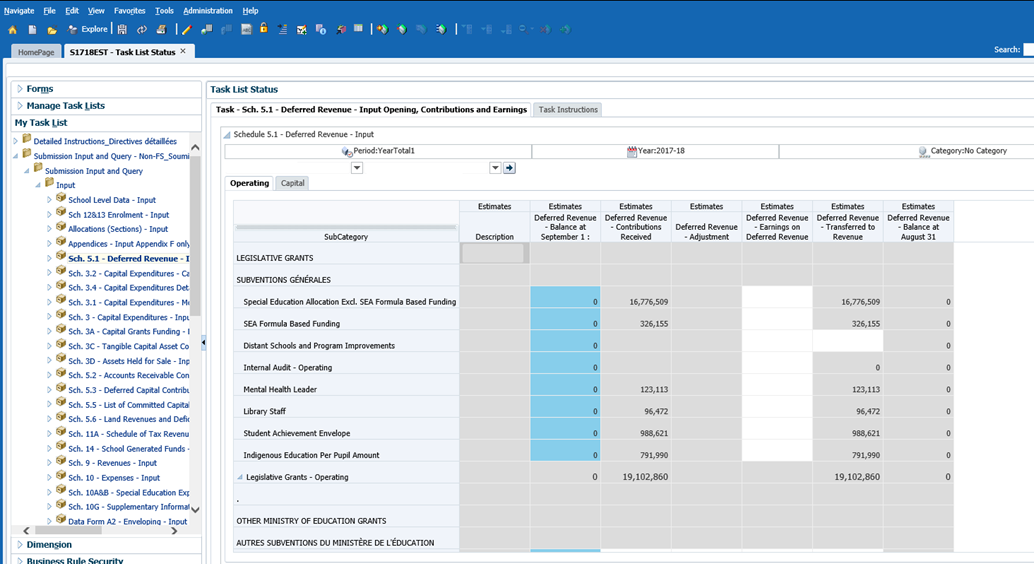Switch to the Capital tab

(x=293, y=183)
